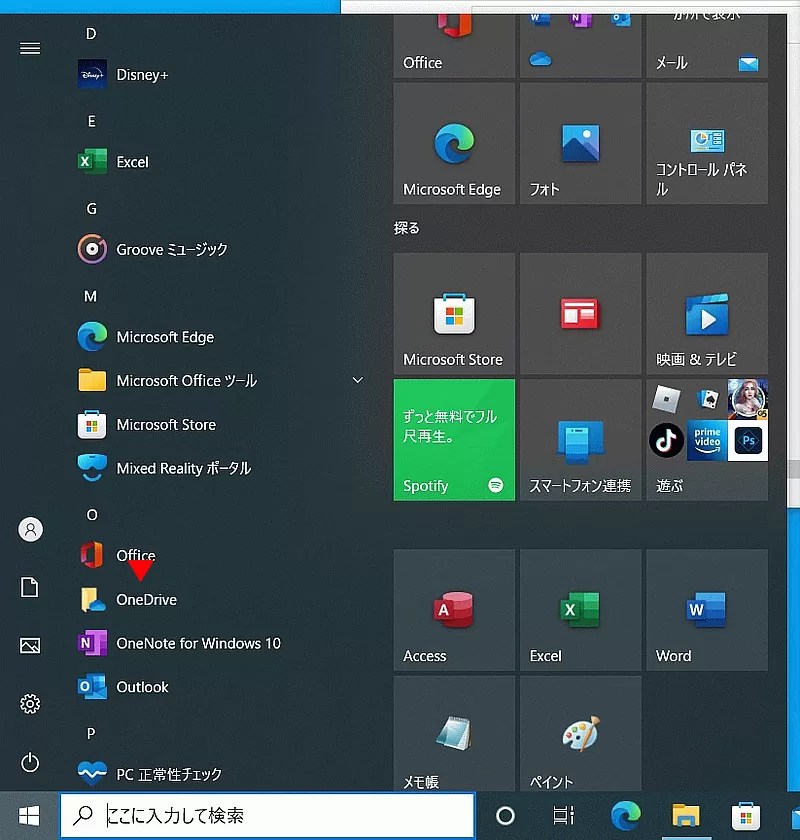Open the Access tile
Viewport: 800px width, 840px height.
(x=454, y=610)
